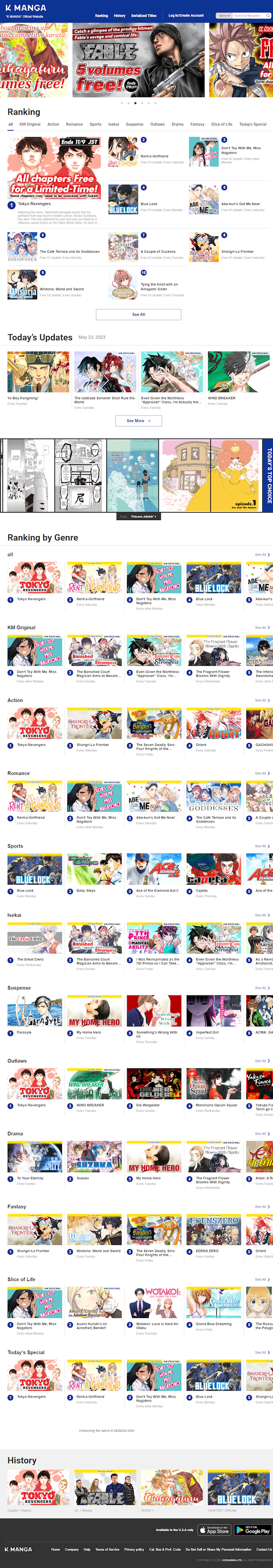The height and width of the screenshot is (1568, 273).
Task: Click the Princess Jellyfish read banner link
Action: (x=138, y=516)
